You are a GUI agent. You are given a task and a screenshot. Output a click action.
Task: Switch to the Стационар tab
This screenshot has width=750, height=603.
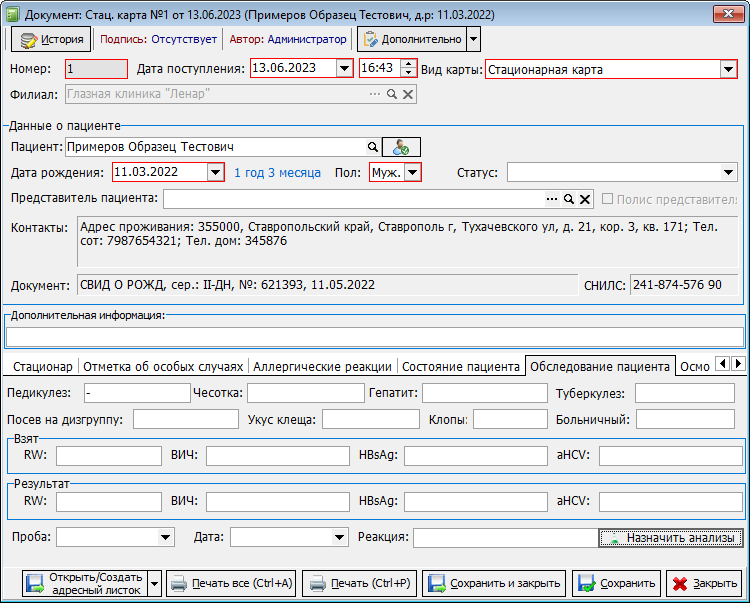tap(43, 367)
